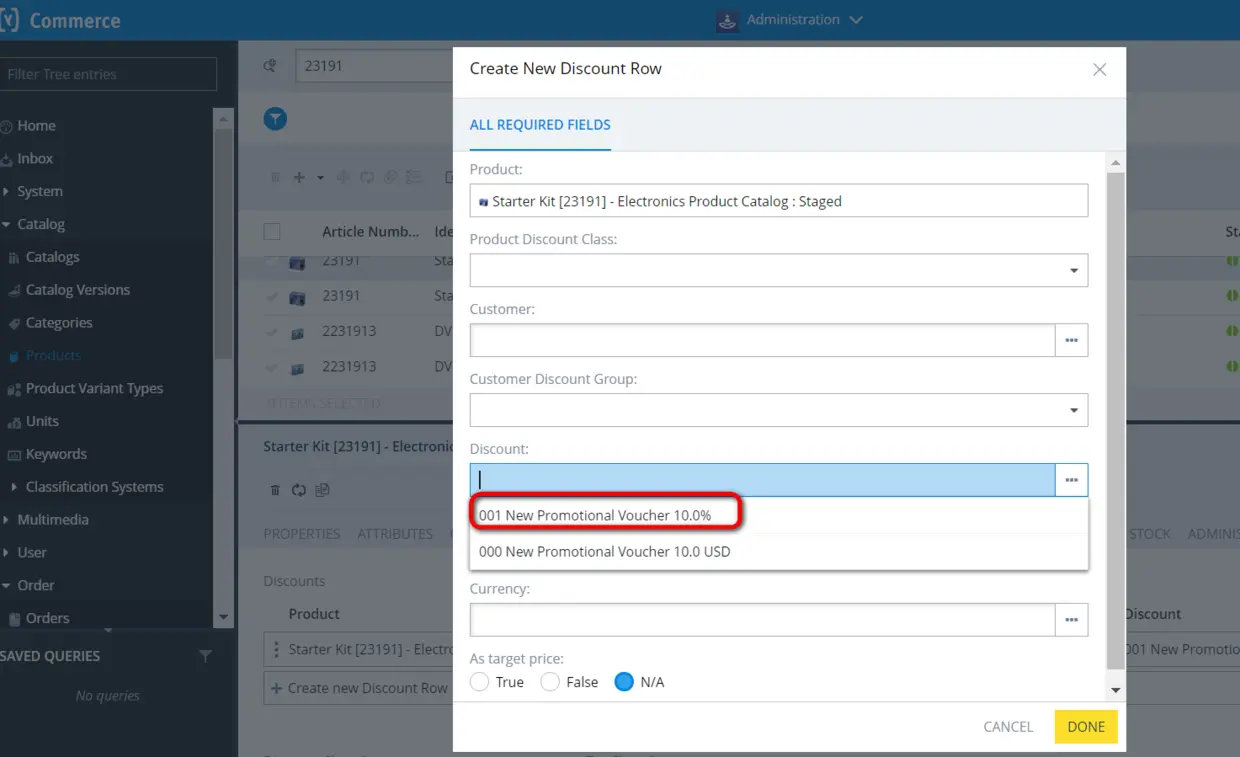Click the copy icon in Starter Kit editor
Screen dimensions: 1240x757
[322, 490]
